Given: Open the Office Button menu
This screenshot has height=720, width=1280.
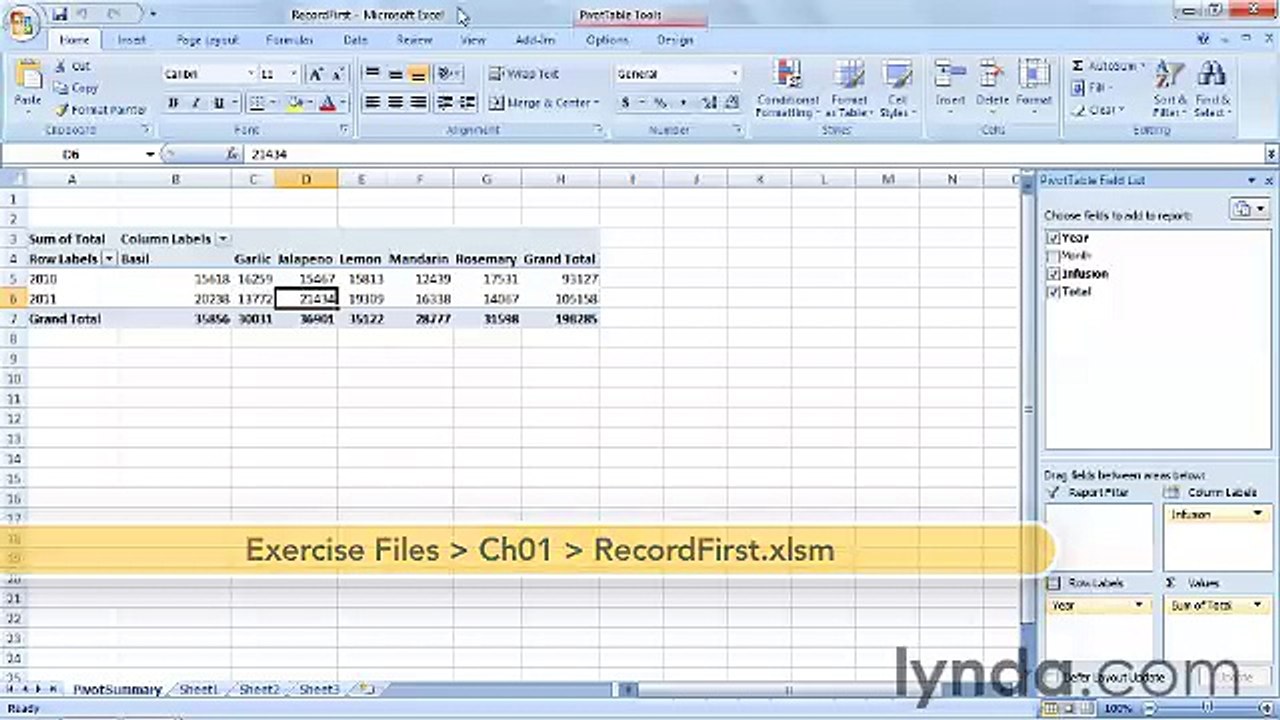Looking at the screenshot, I should coord(21,20).
